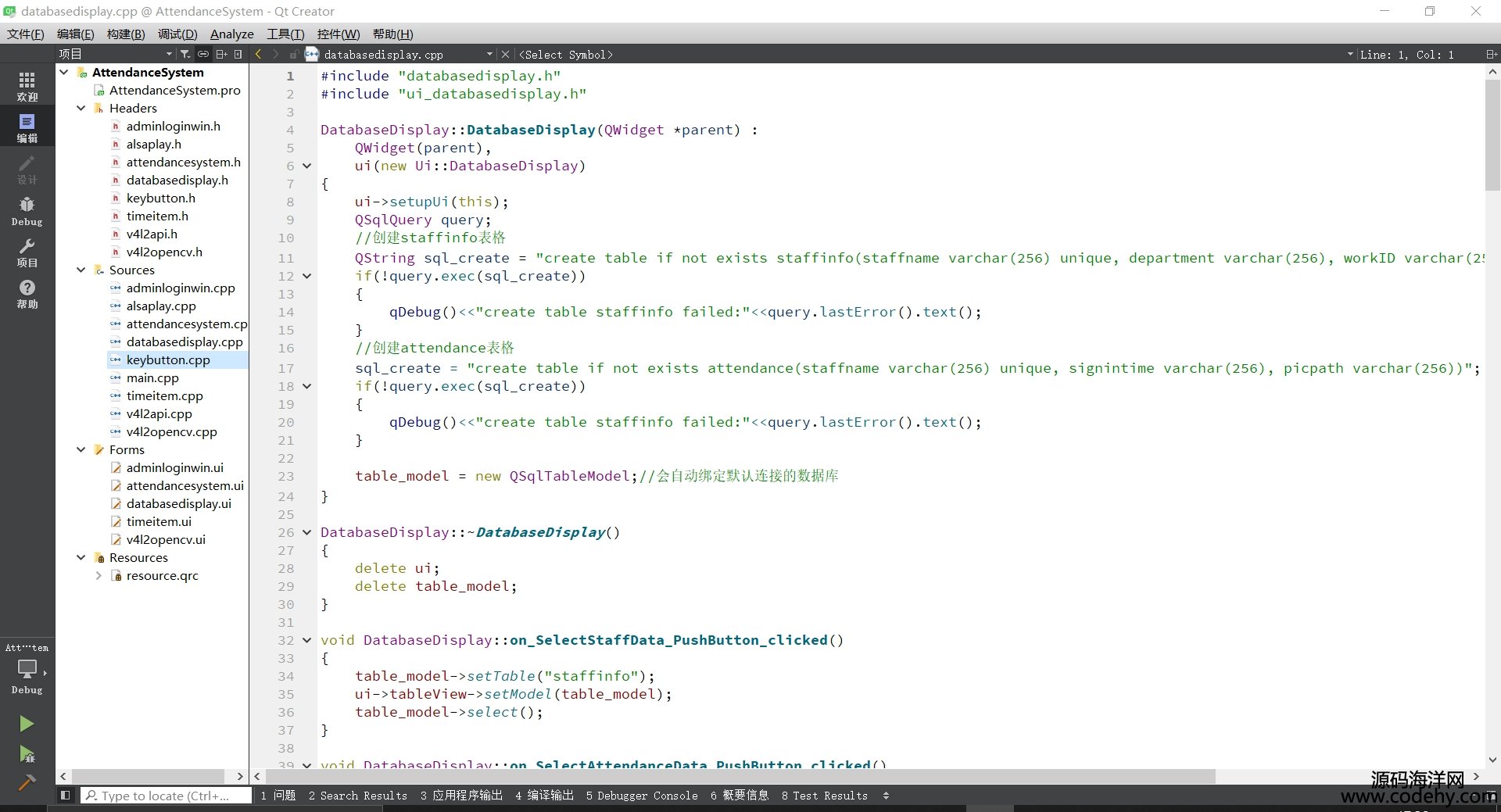Expand the resource.qrc node
This screenshot has width=1501, height=812.
[x=99, y=576]
